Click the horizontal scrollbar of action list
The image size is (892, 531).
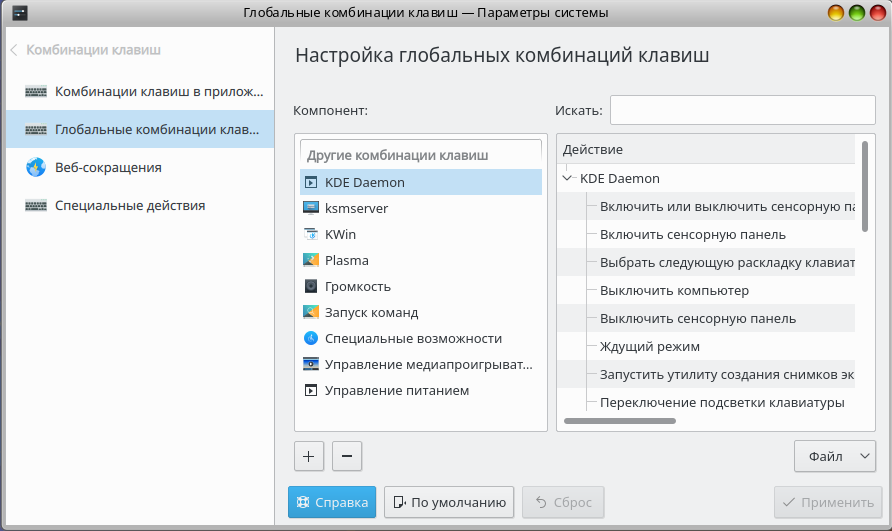pyautogui.click(x=620, y=421)
